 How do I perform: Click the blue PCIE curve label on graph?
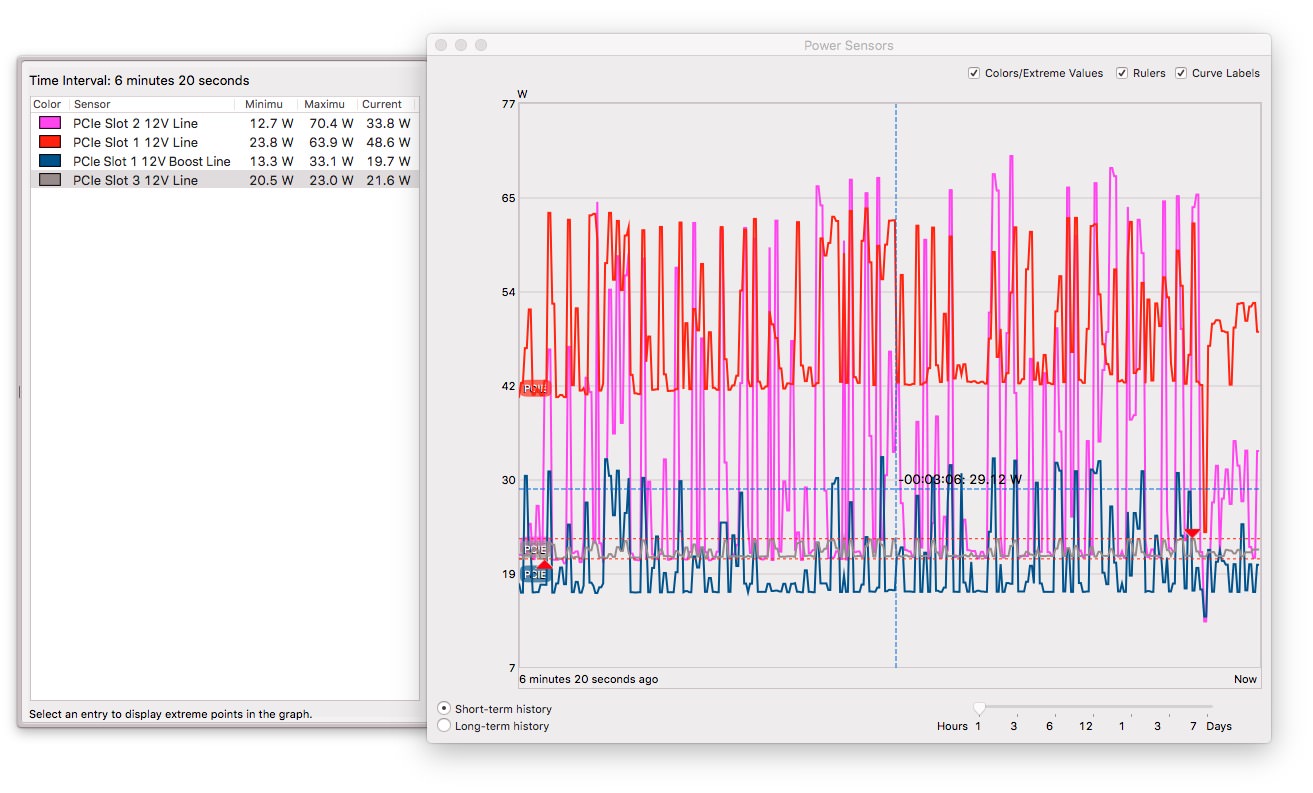(x=535, y=575)
